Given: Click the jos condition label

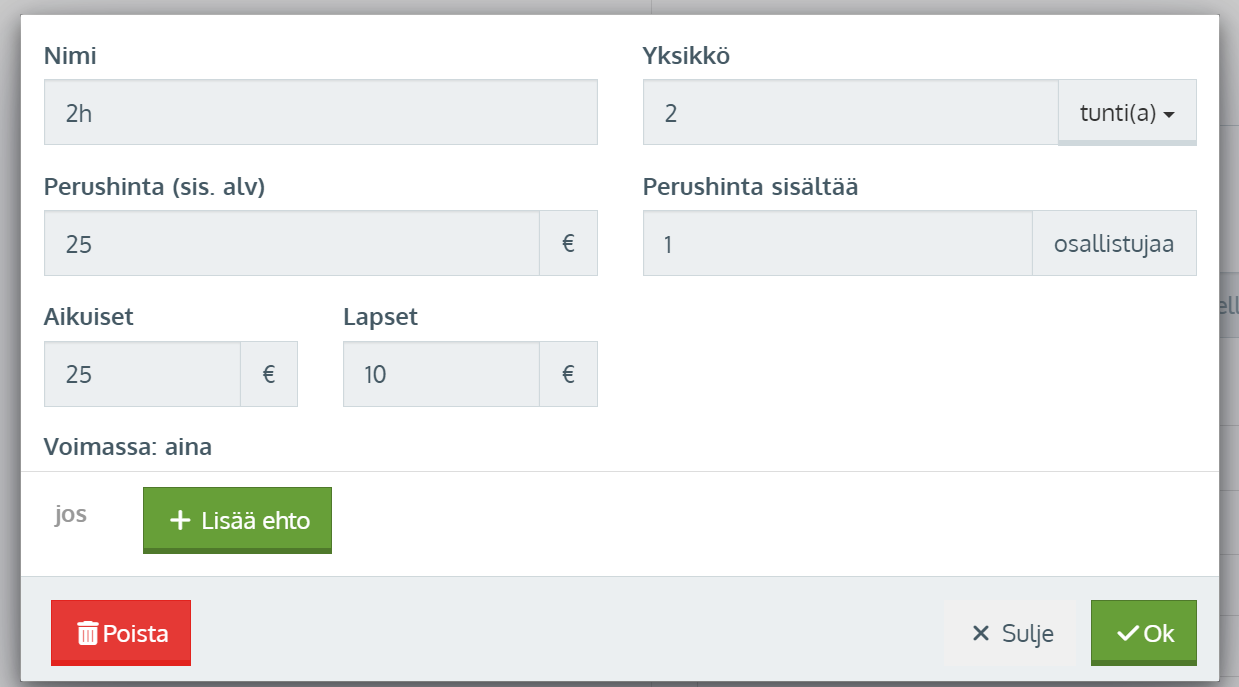Looking at the screenshot, I should pos(71,516).
